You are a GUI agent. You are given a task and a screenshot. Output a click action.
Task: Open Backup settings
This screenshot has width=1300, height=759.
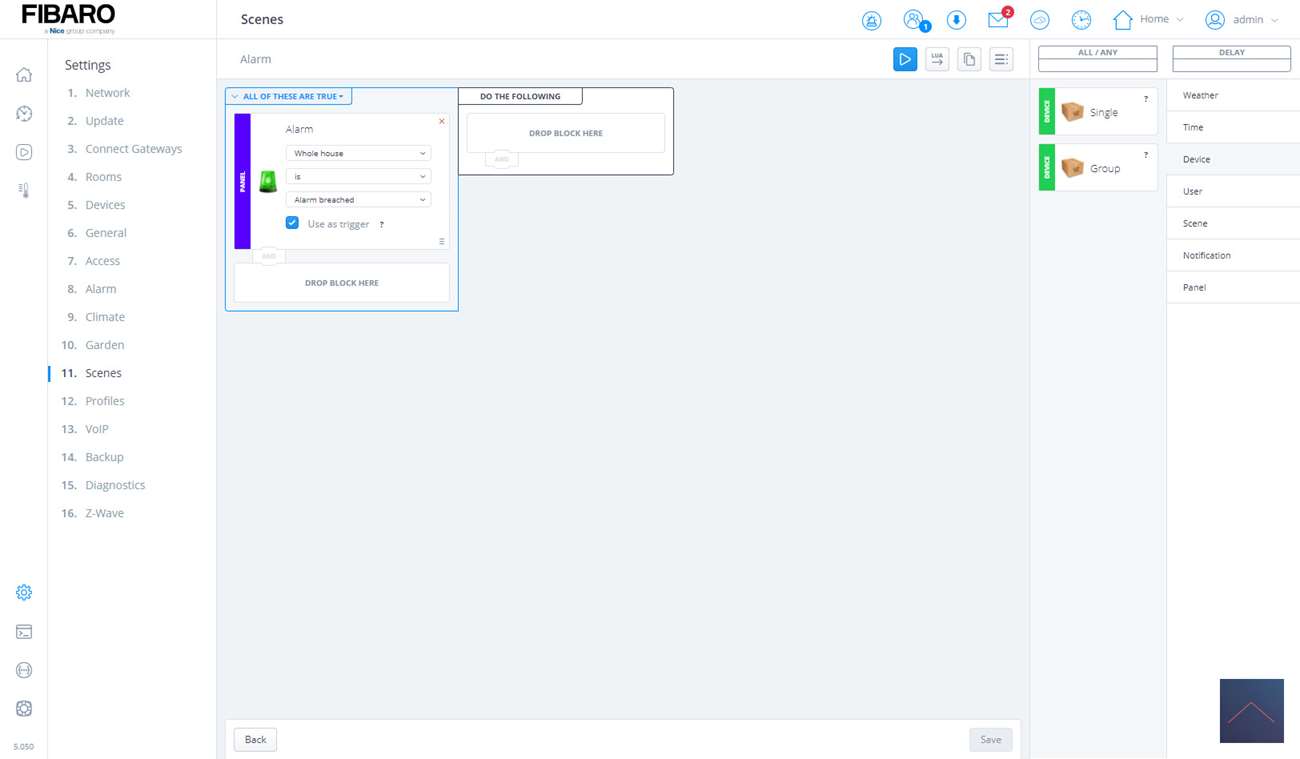[x=104, y=457]
